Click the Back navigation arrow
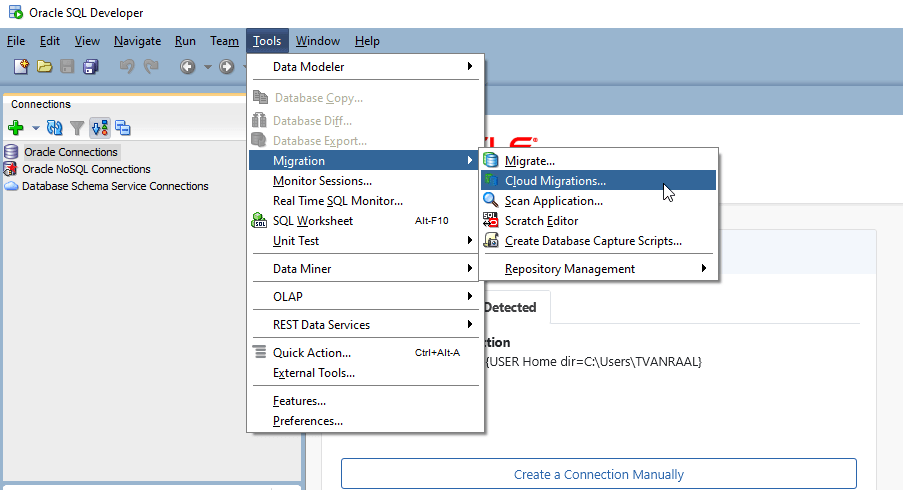Screen dimensions: 903x490 pyautogui.click(x=187, y=67)
